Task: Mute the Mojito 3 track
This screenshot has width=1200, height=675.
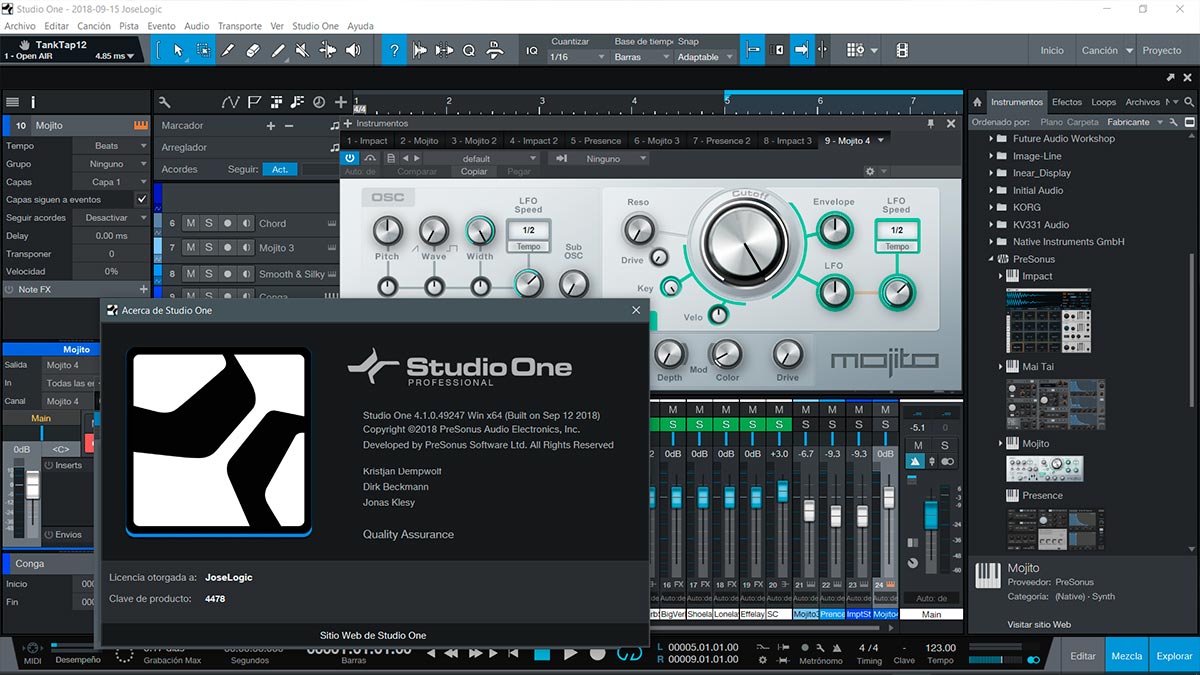Action: [190, 248]
